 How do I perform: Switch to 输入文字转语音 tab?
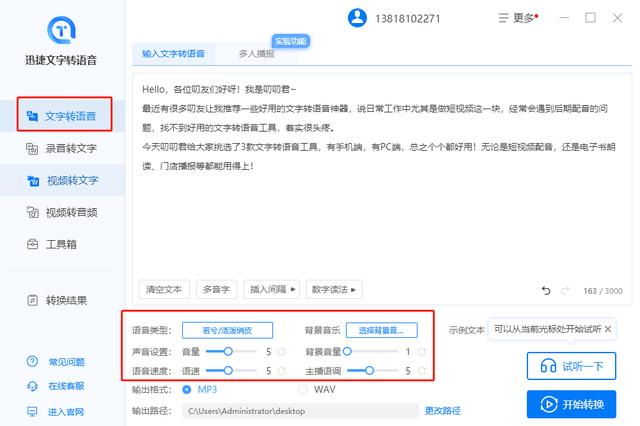(173, 54)
